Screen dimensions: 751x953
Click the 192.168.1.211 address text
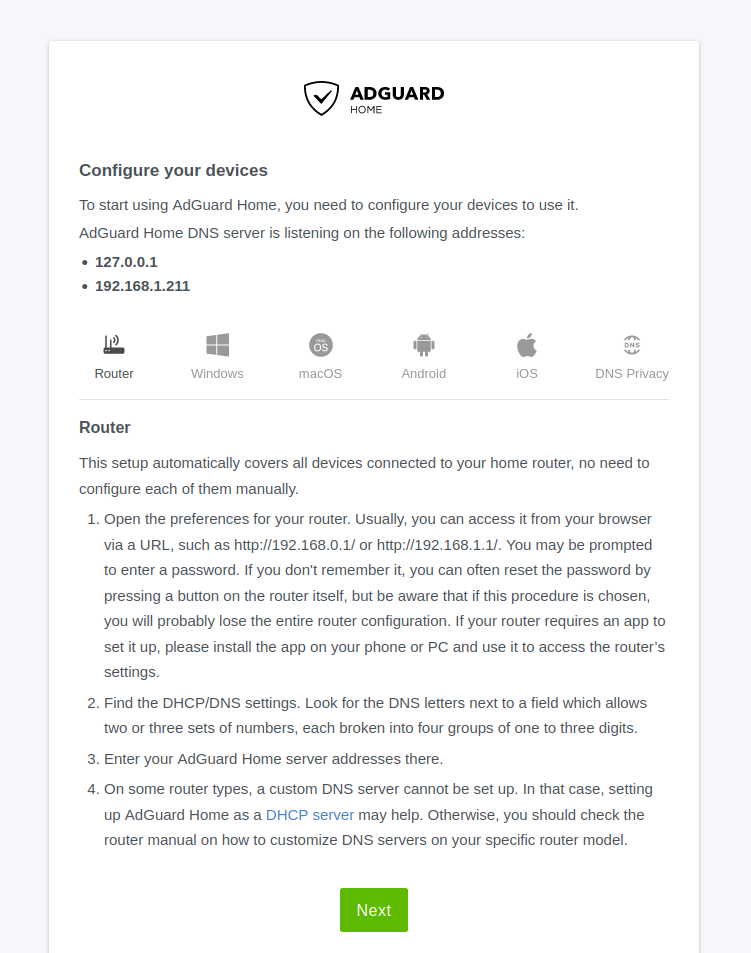142,286
